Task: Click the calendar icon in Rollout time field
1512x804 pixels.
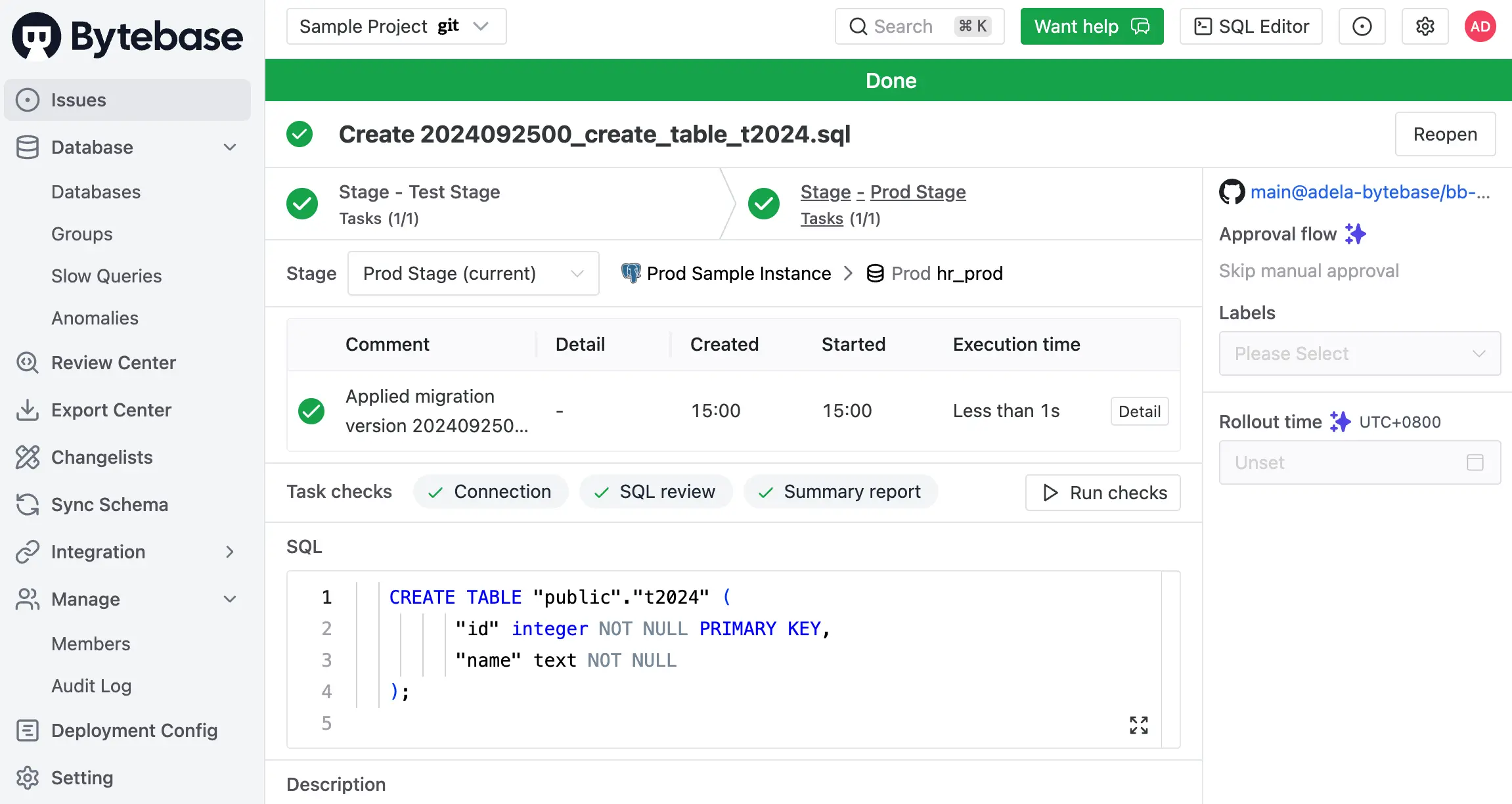Action: (1475, 462)
